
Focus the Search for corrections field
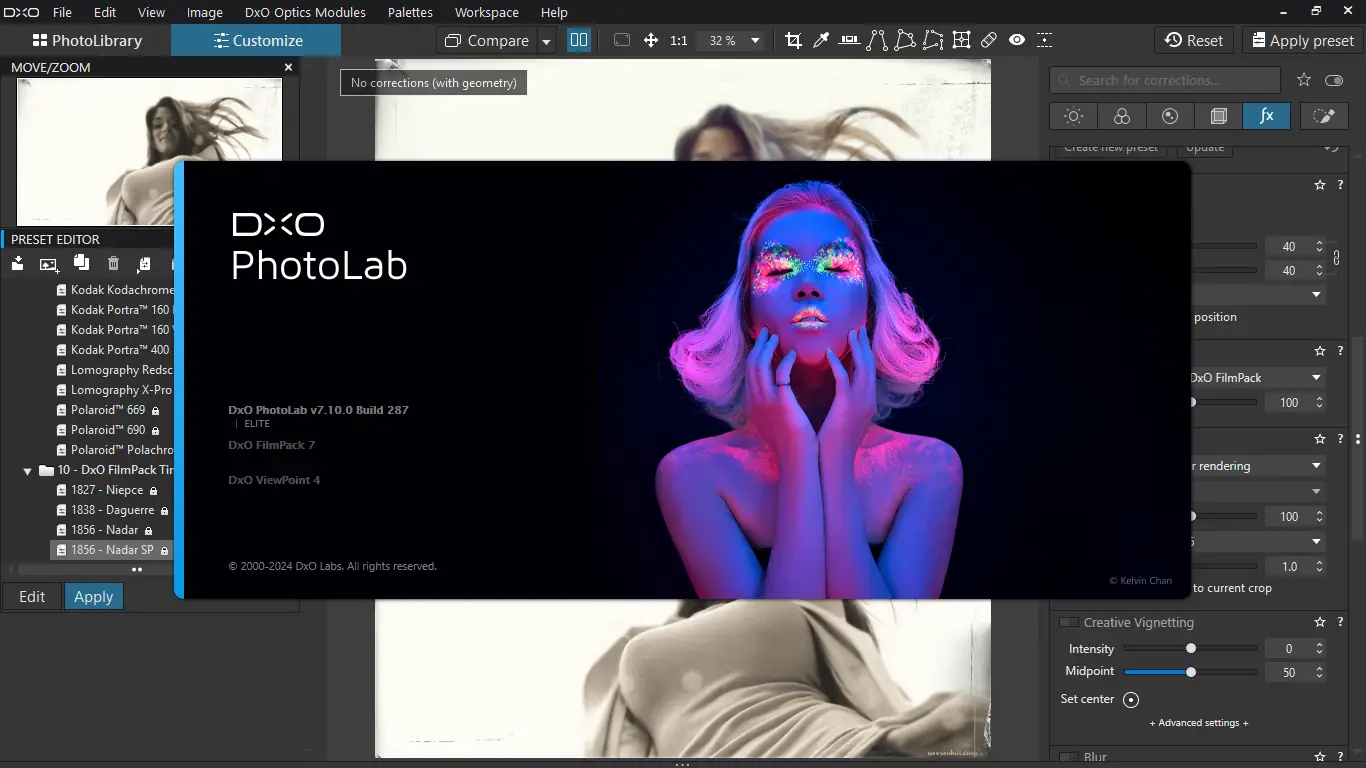pyautogui.click(x=1165, y=80)
